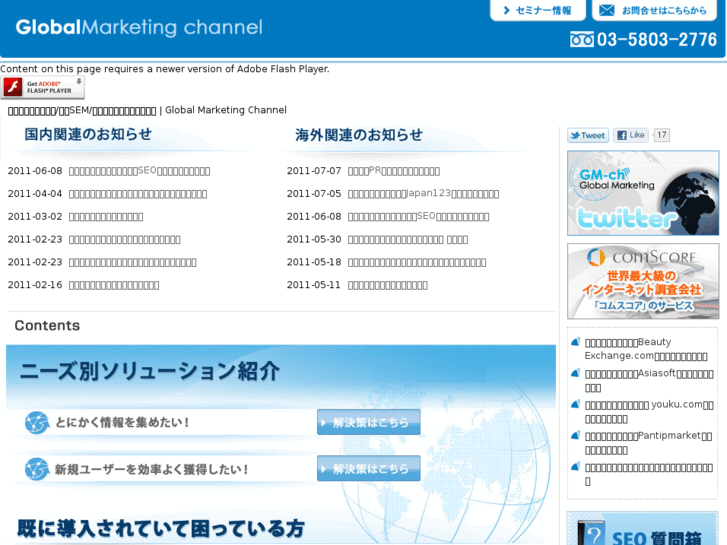Click the envelope icon in contact tab
Viewport: 727px width, 545px height.
coord(606,10)
